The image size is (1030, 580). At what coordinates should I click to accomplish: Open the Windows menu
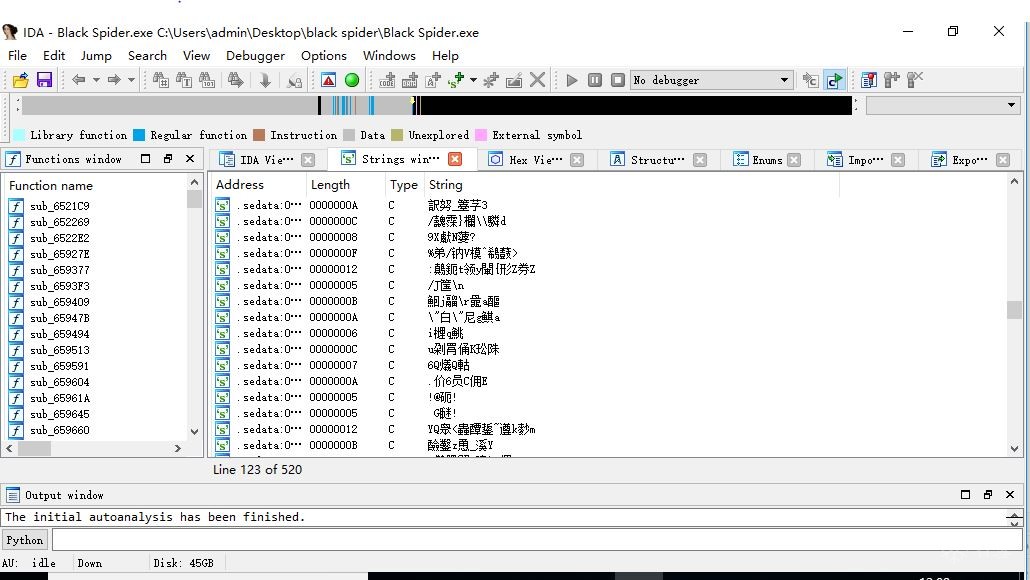point(389,56)
